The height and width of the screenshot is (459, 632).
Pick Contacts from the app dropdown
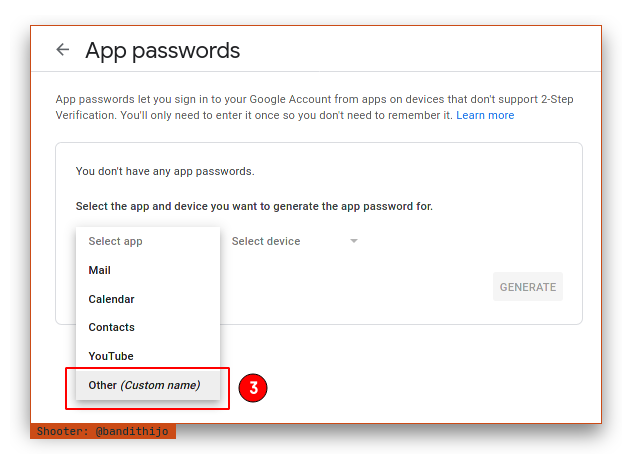[x=111, y=327]
